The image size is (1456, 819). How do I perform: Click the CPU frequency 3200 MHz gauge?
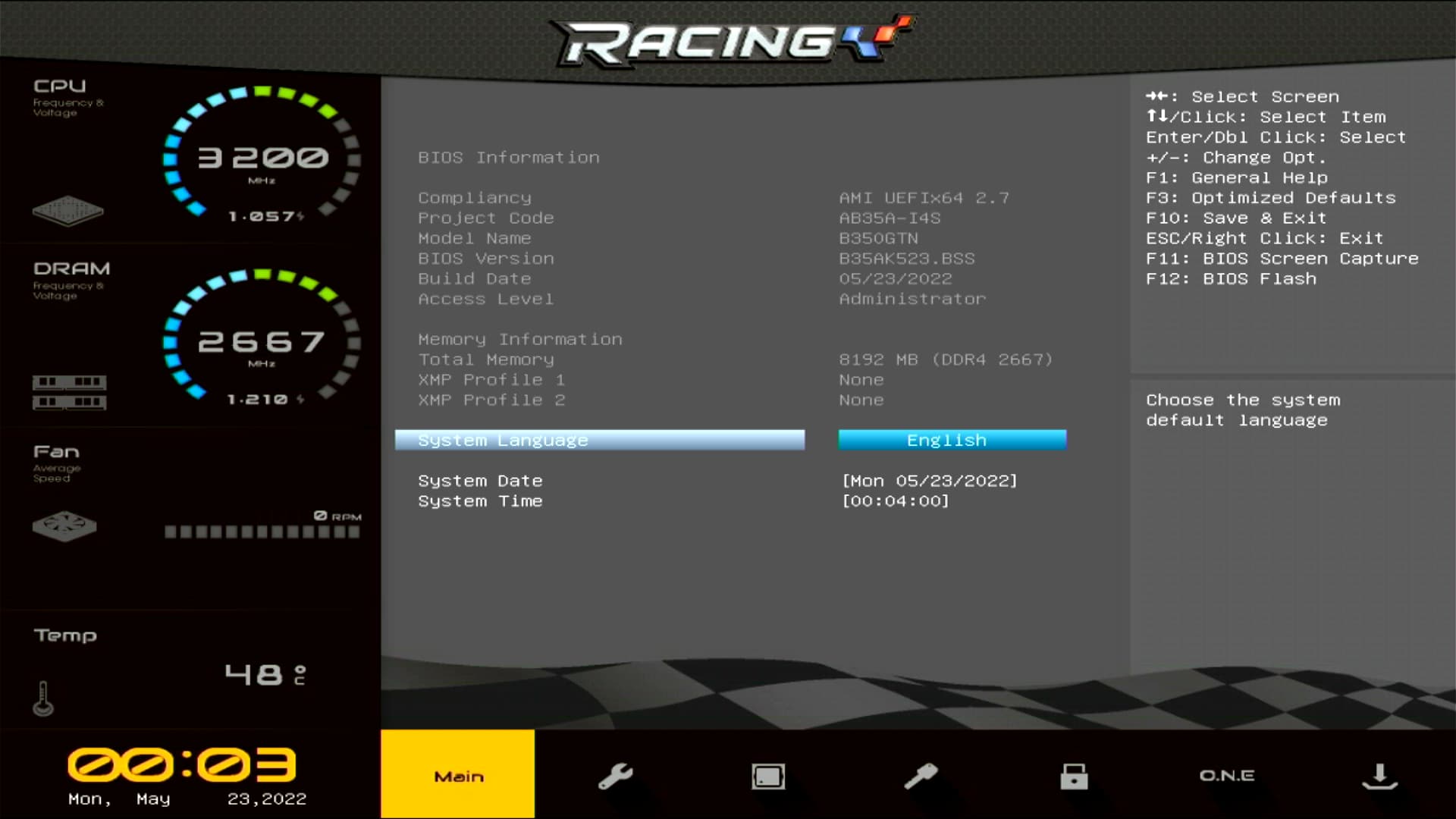click(262, 157)
